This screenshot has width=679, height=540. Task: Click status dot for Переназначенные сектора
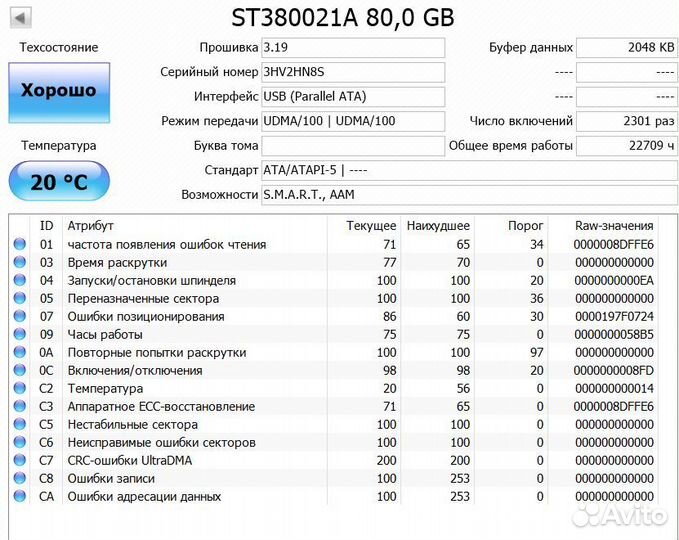point(19,298)
